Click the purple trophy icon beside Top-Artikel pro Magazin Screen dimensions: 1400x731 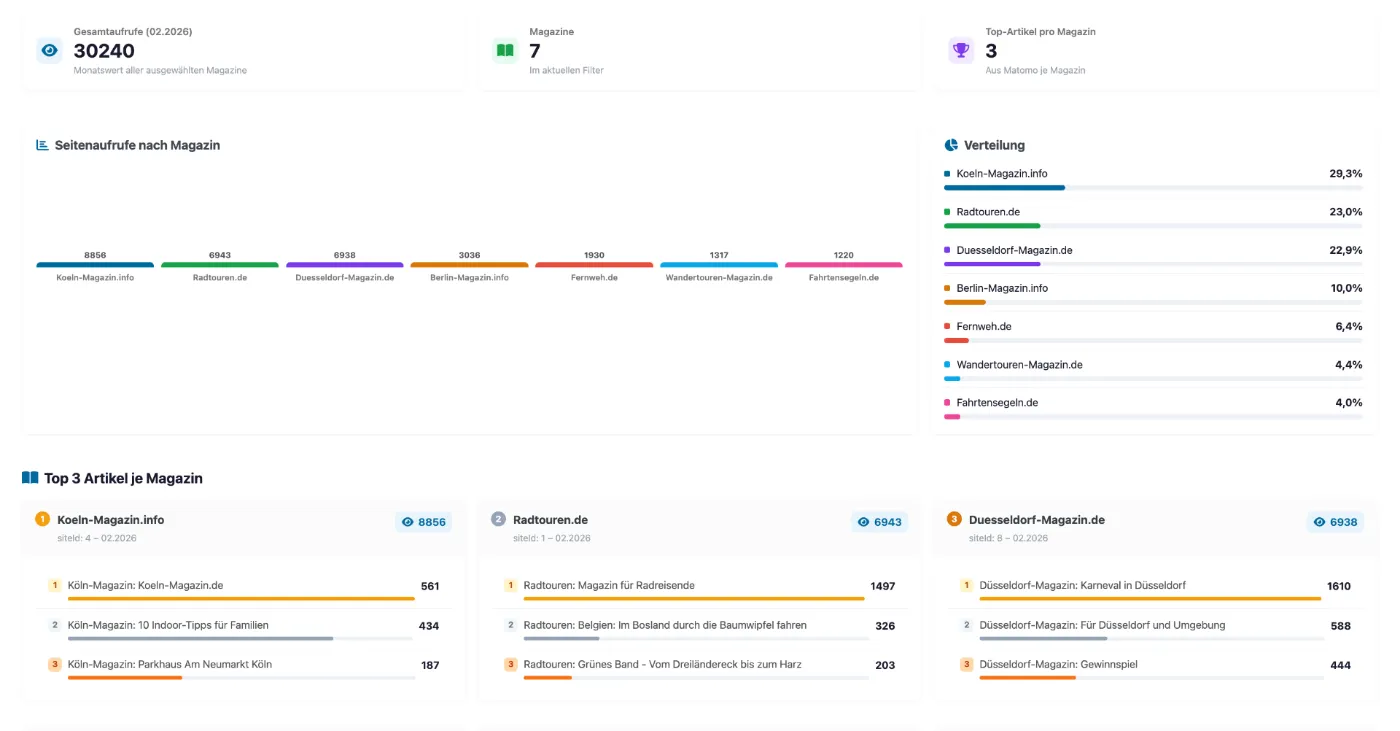961,50
